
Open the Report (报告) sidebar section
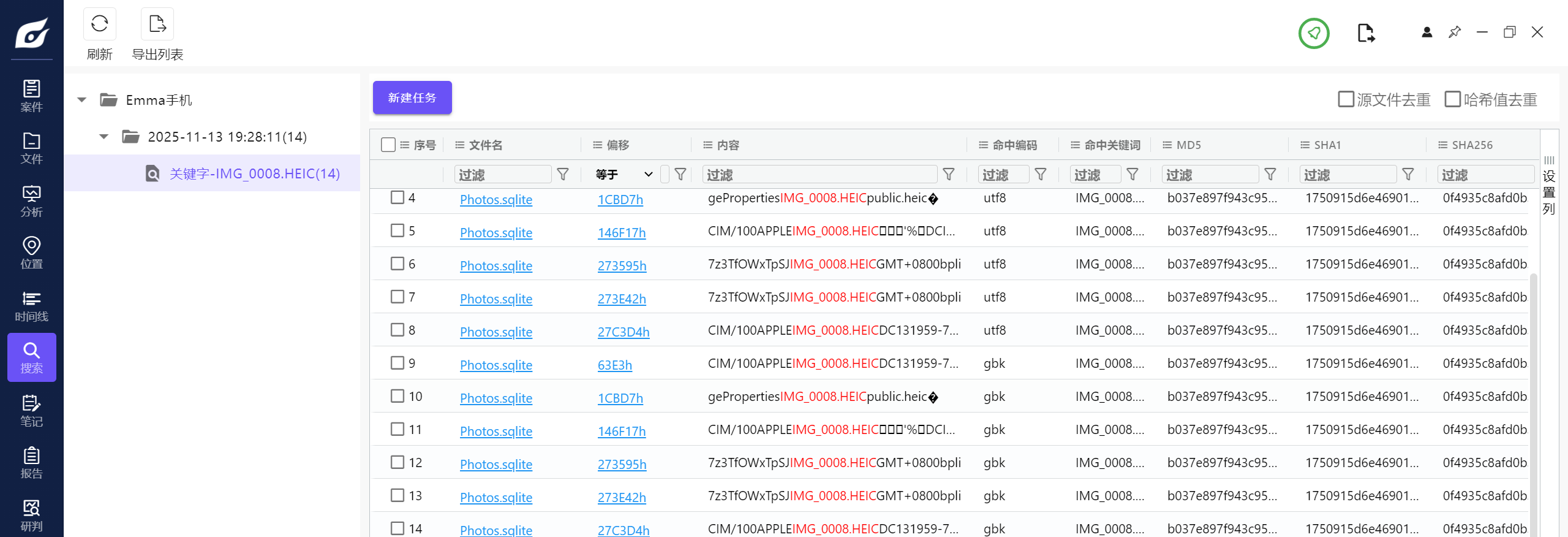click(x=31, y=462)
